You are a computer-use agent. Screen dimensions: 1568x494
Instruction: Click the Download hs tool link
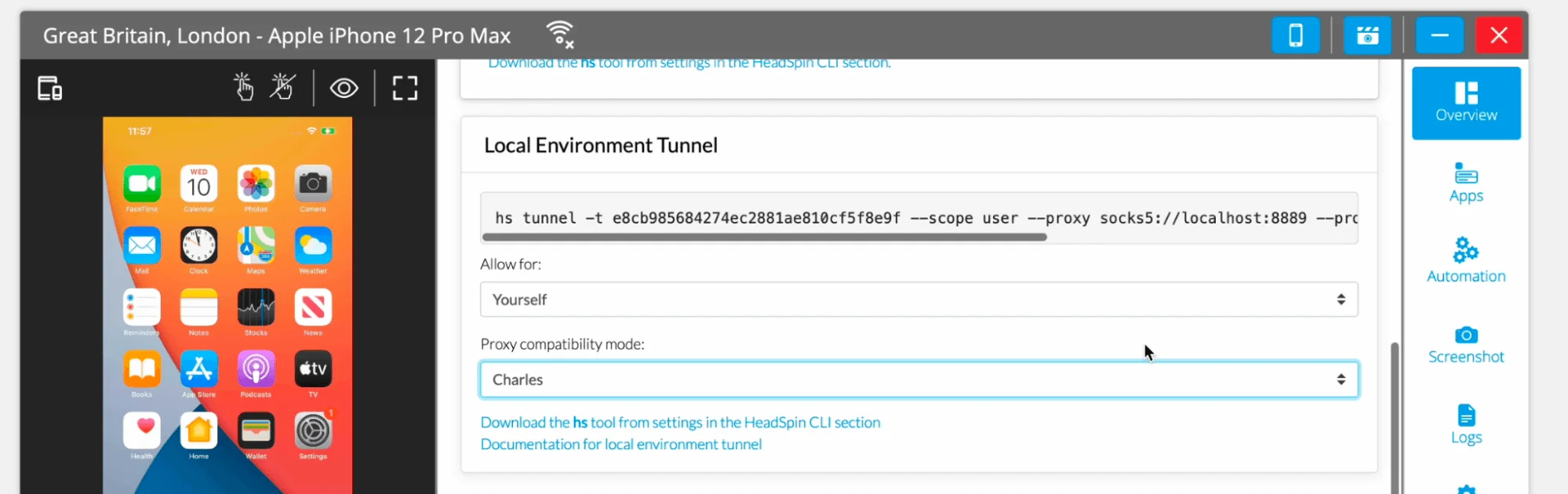point(680,423)
